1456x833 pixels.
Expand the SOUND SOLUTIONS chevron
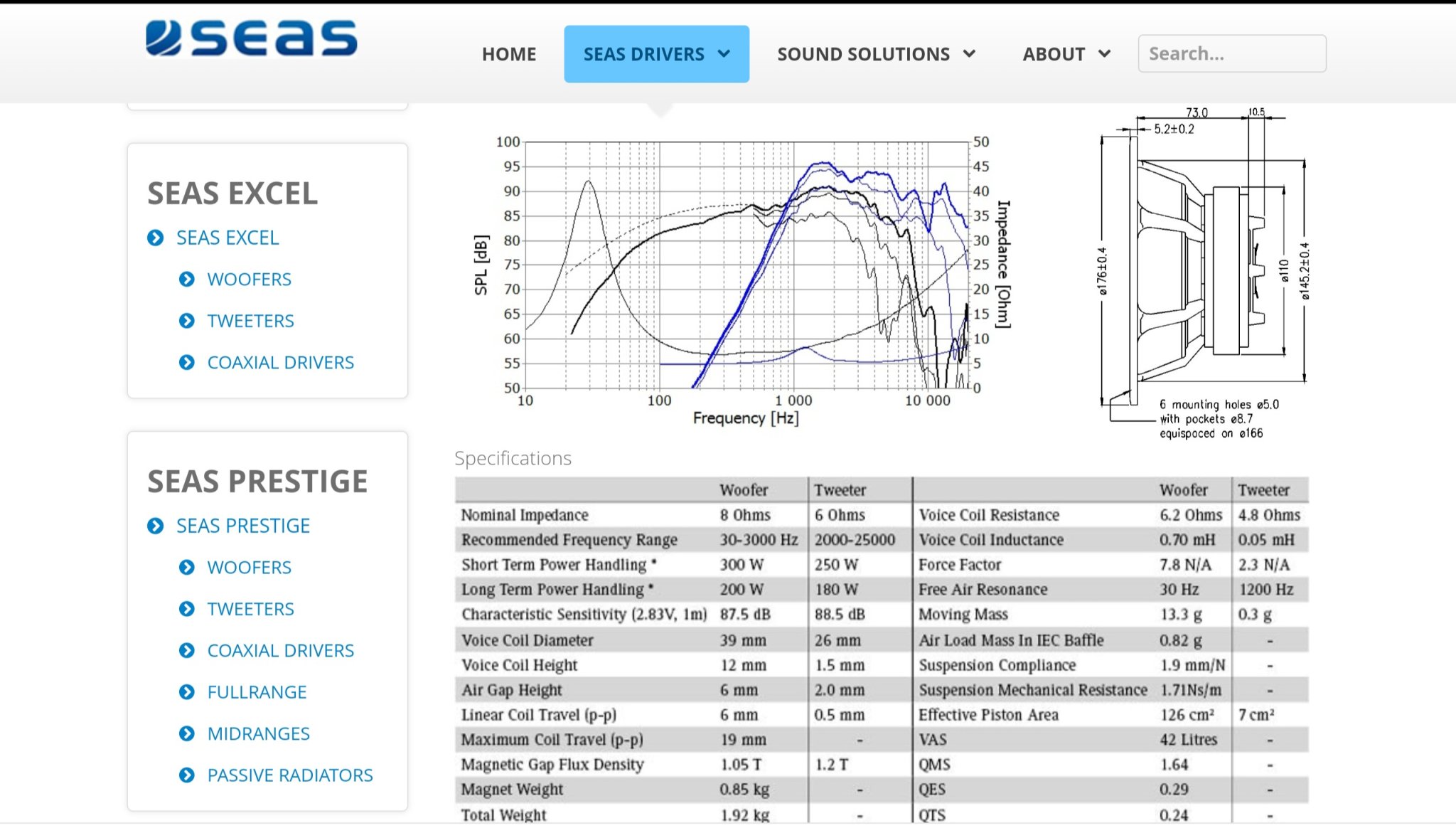969,53
